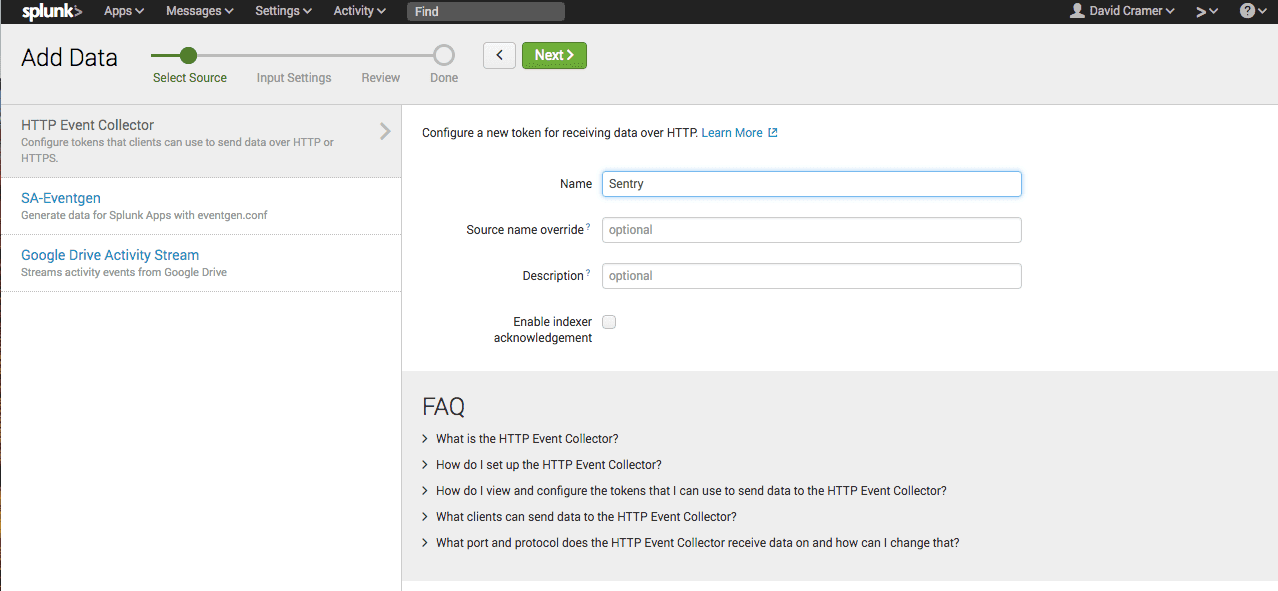Expand the HTTP Event Collector source entry
1278x591 pixels.
coord(383,130)
